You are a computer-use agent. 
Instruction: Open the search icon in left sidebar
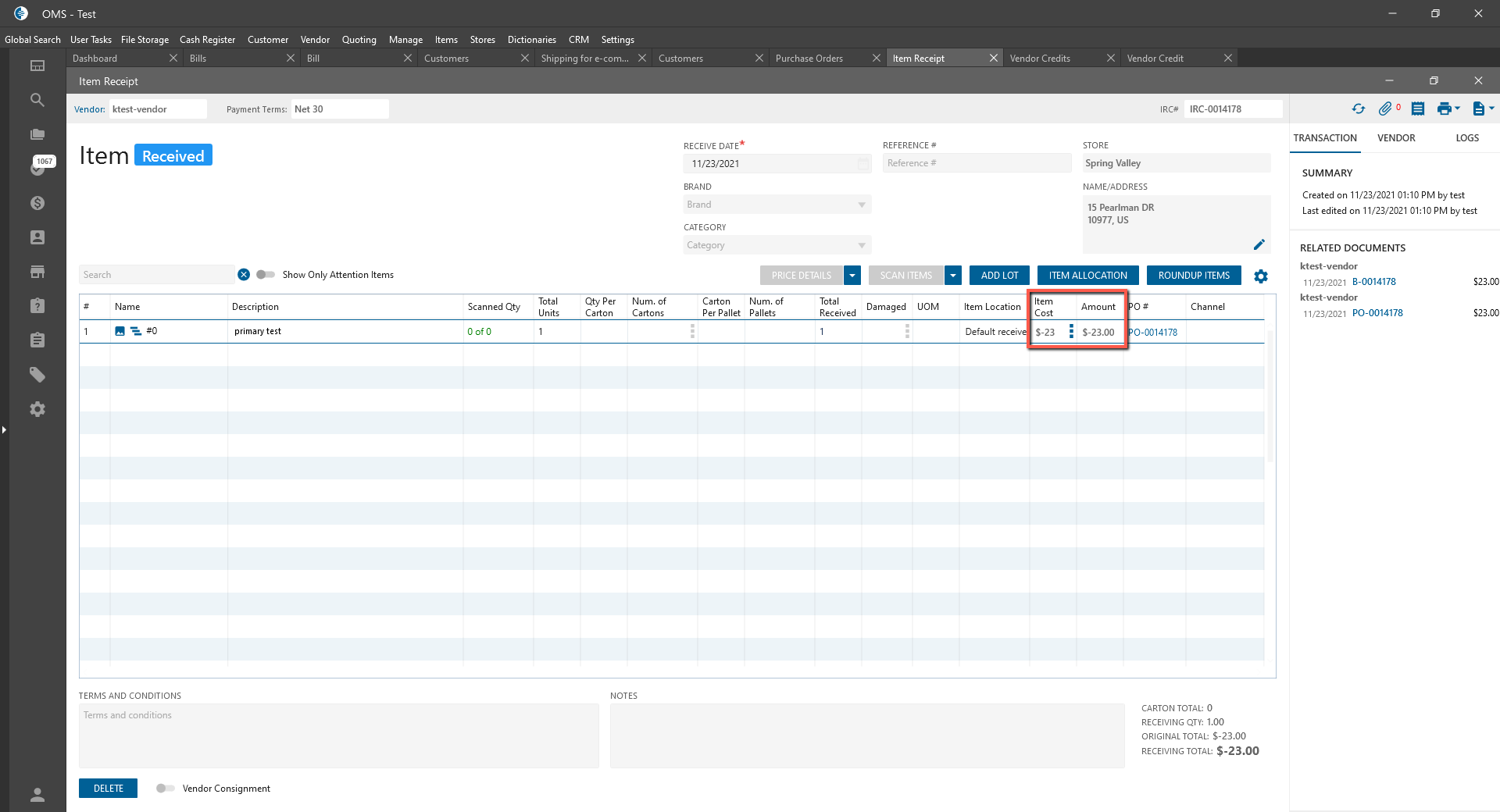coord(37,100)
